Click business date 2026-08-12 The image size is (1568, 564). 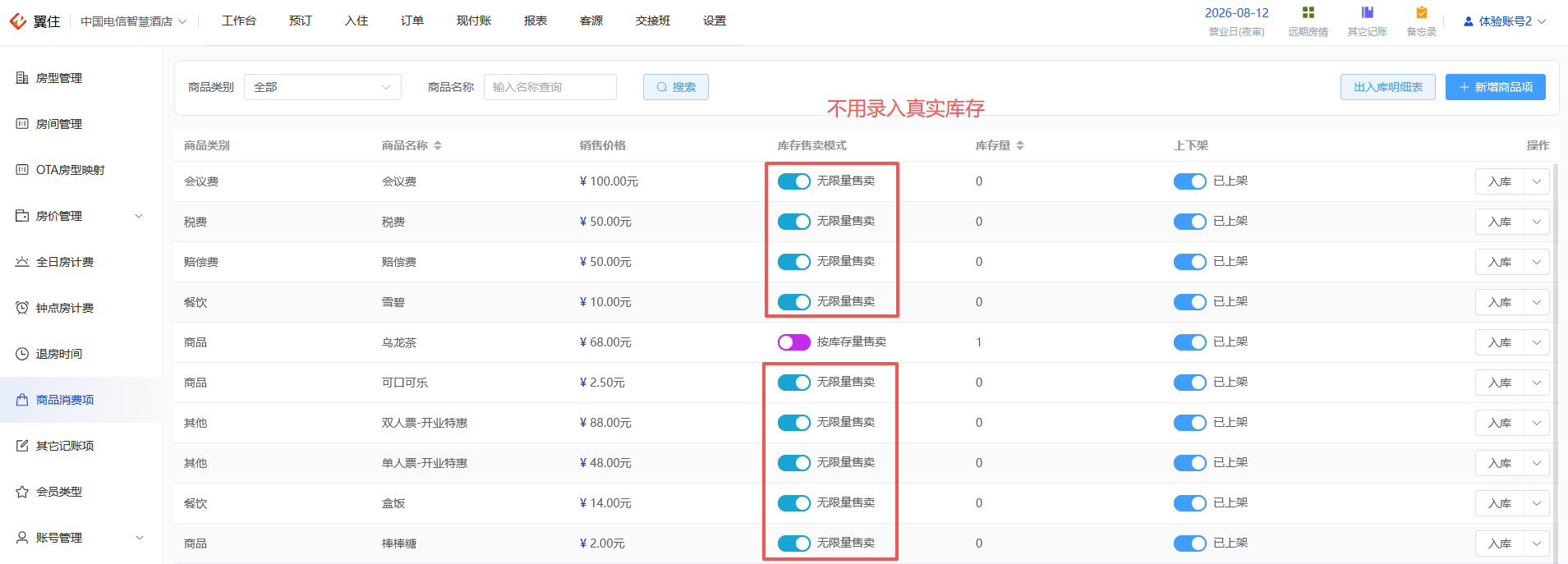coord(1237,13)
